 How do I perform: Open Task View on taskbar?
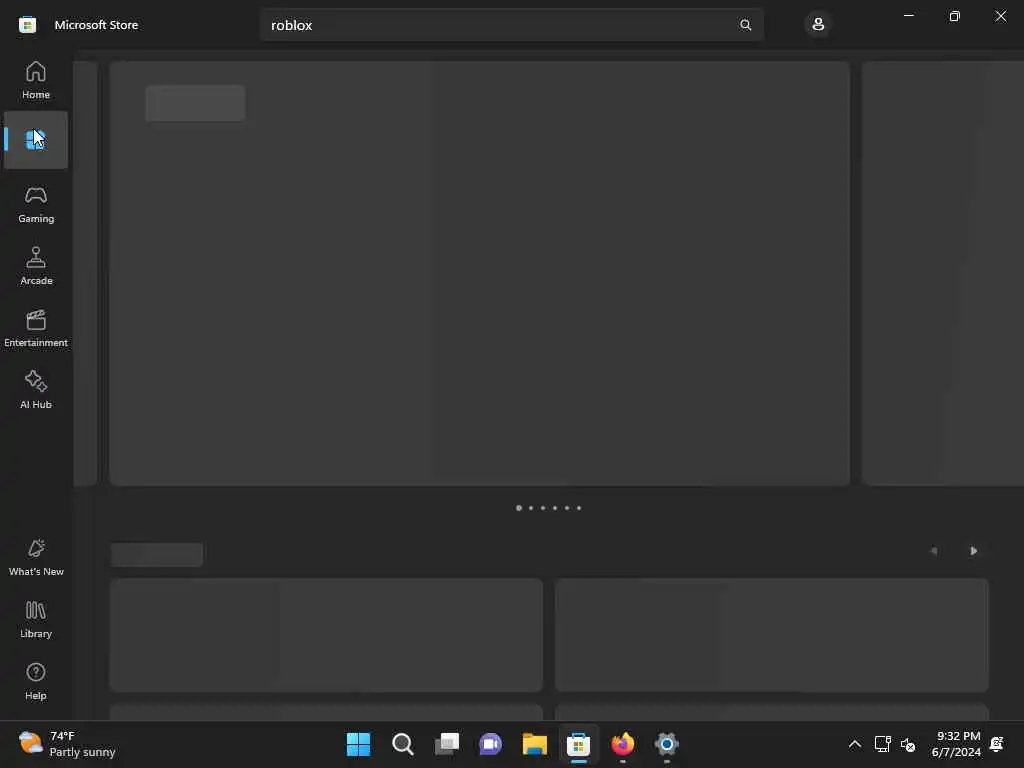point(447,744)
